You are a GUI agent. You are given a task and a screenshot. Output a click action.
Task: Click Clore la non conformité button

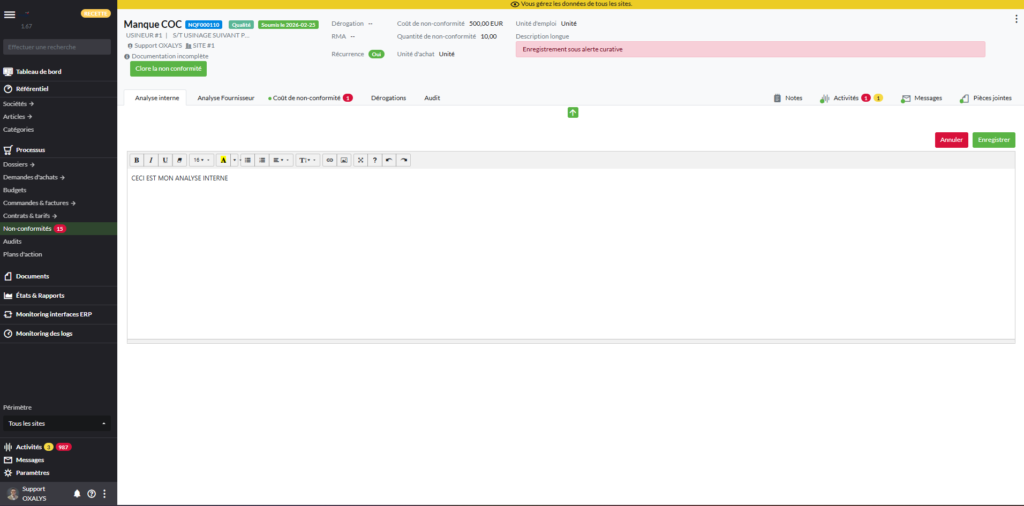pos(168,69)
